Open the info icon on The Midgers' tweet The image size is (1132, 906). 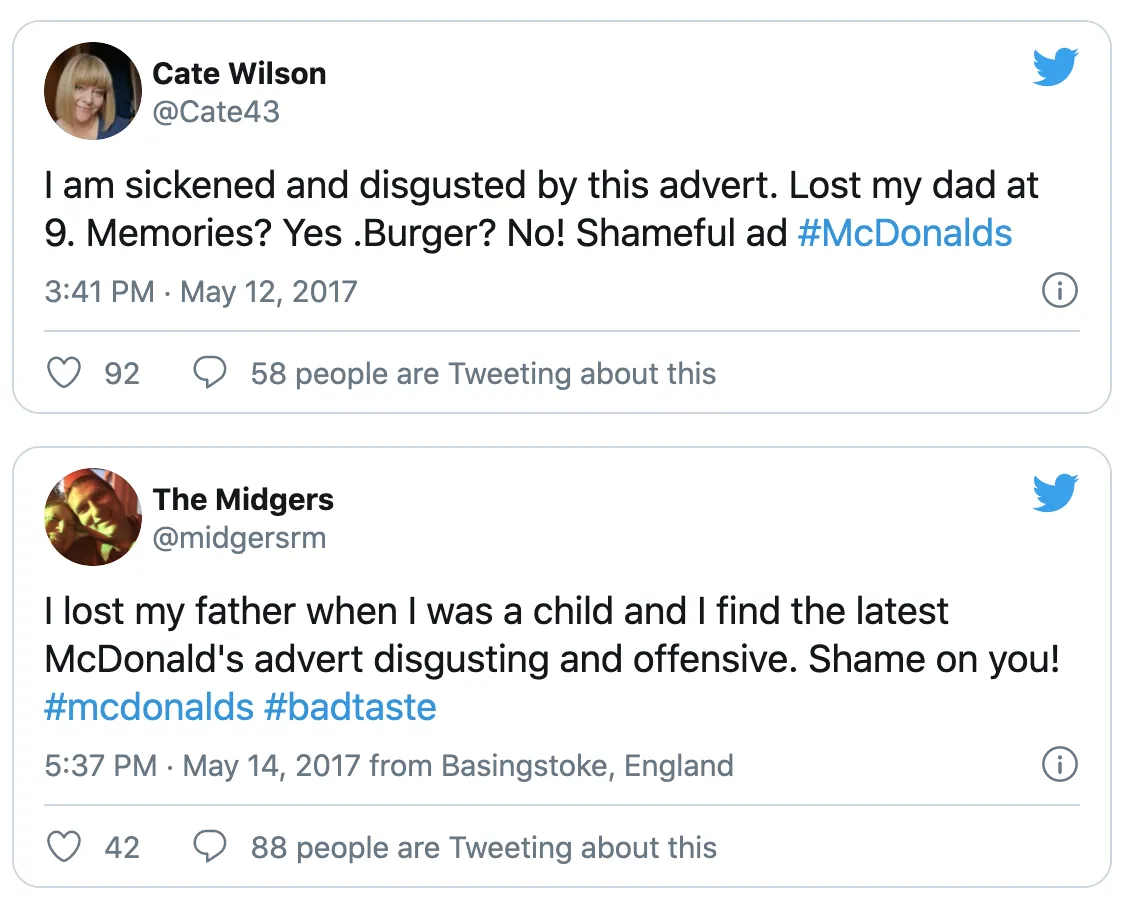1060,764
